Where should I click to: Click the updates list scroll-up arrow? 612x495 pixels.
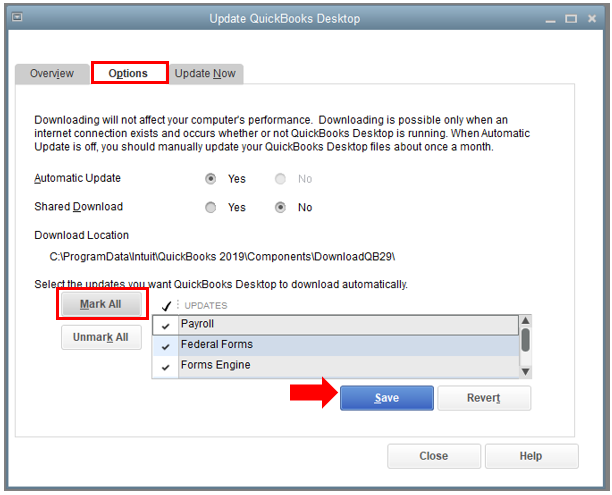[x=525, y=321]
